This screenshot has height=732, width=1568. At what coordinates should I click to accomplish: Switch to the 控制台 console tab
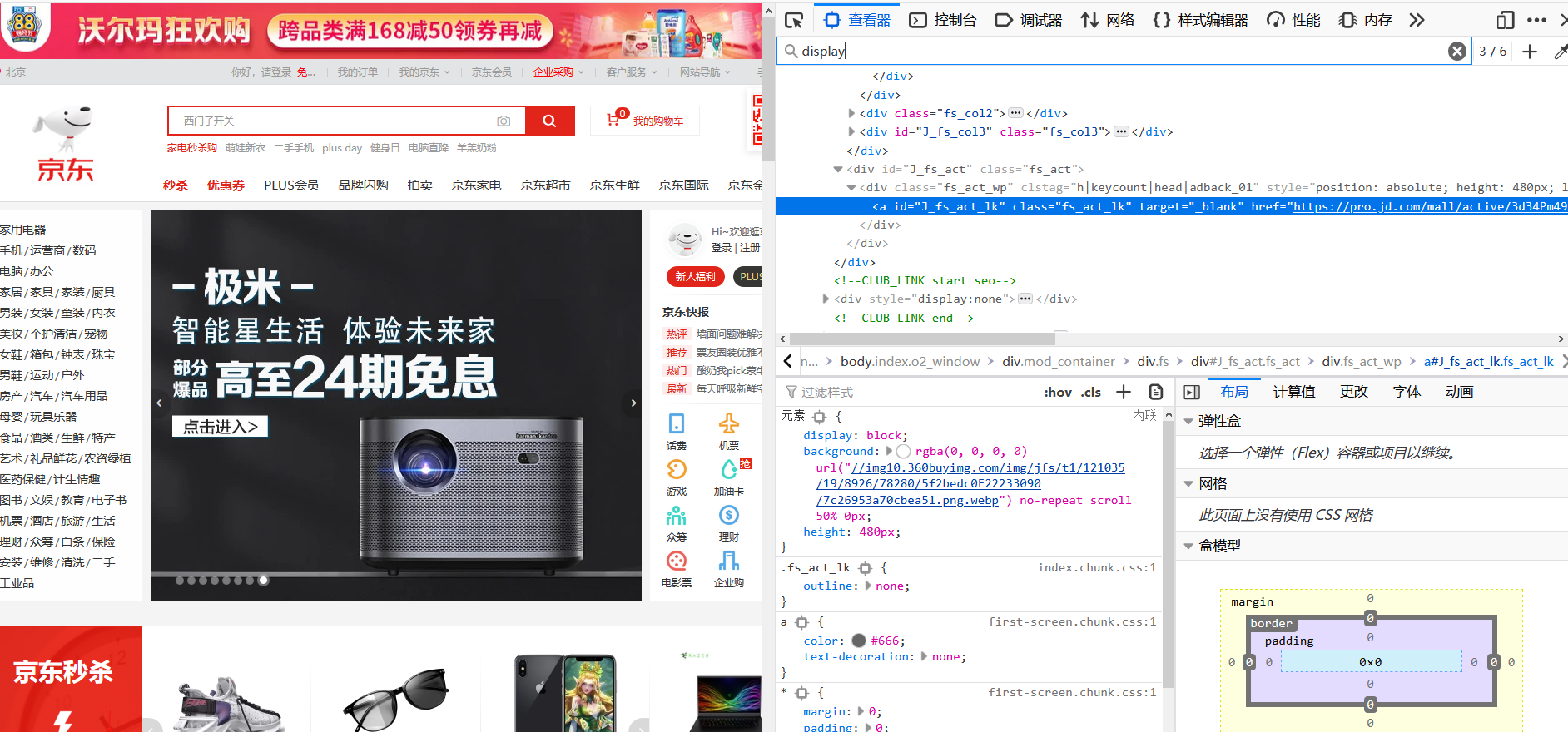[x=943, y=20]
